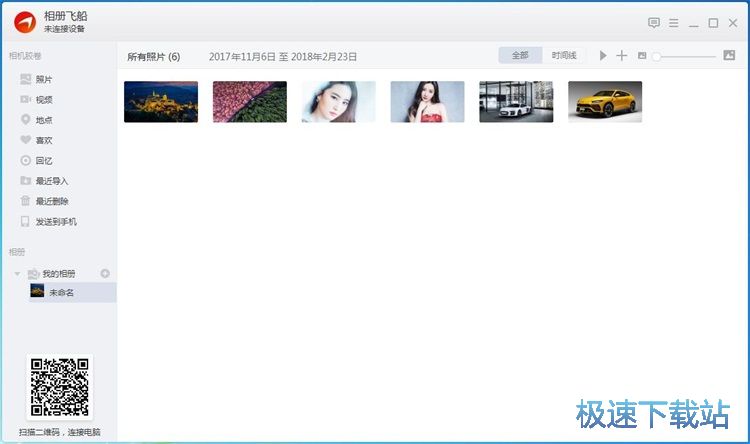This screenshot has height=444, width=750.
Task: Close the 相册飞船 window
Action: point(733,23)
